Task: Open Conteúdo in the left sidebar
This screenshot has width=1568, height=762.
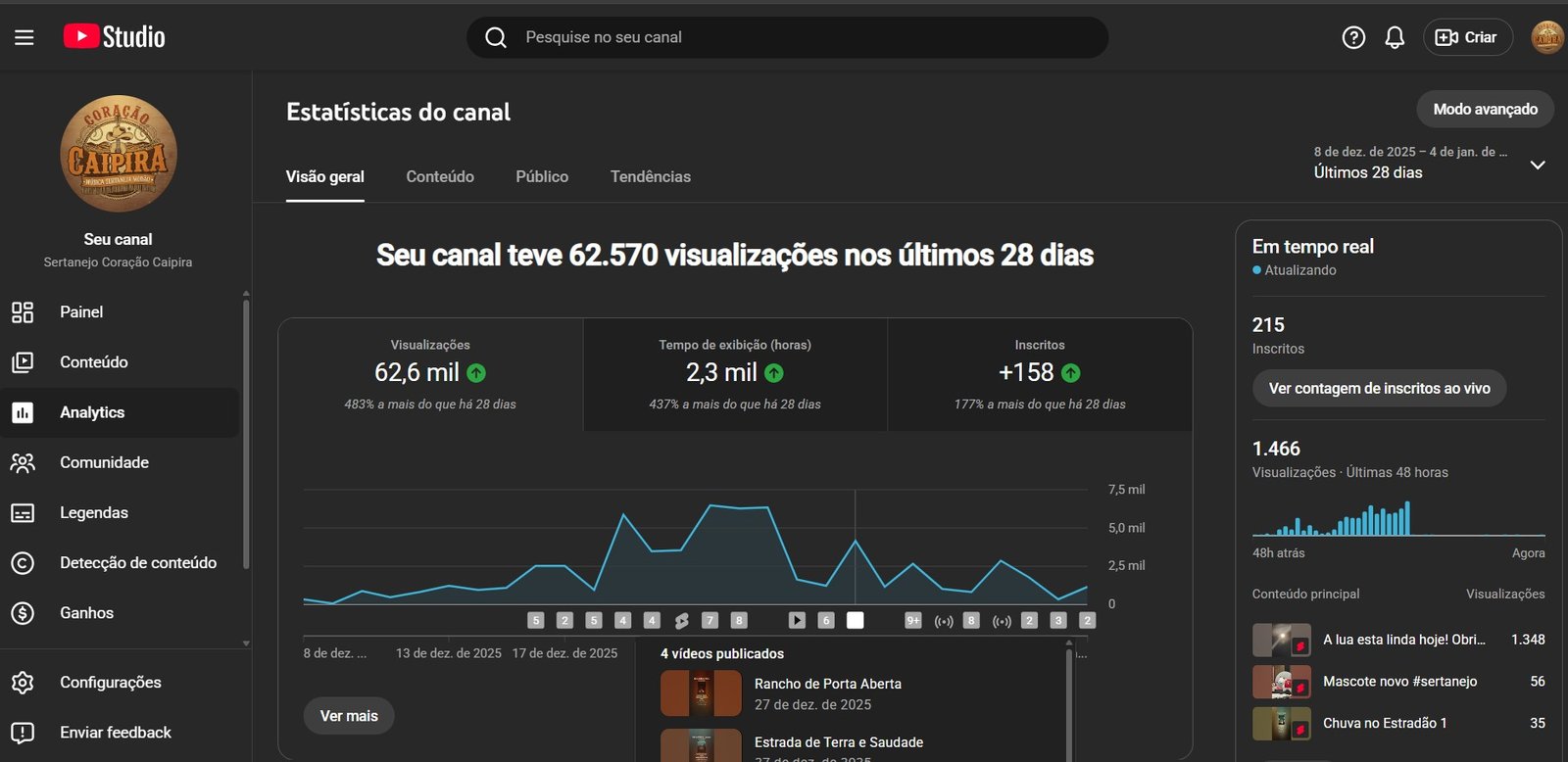Action: [120, 362]
